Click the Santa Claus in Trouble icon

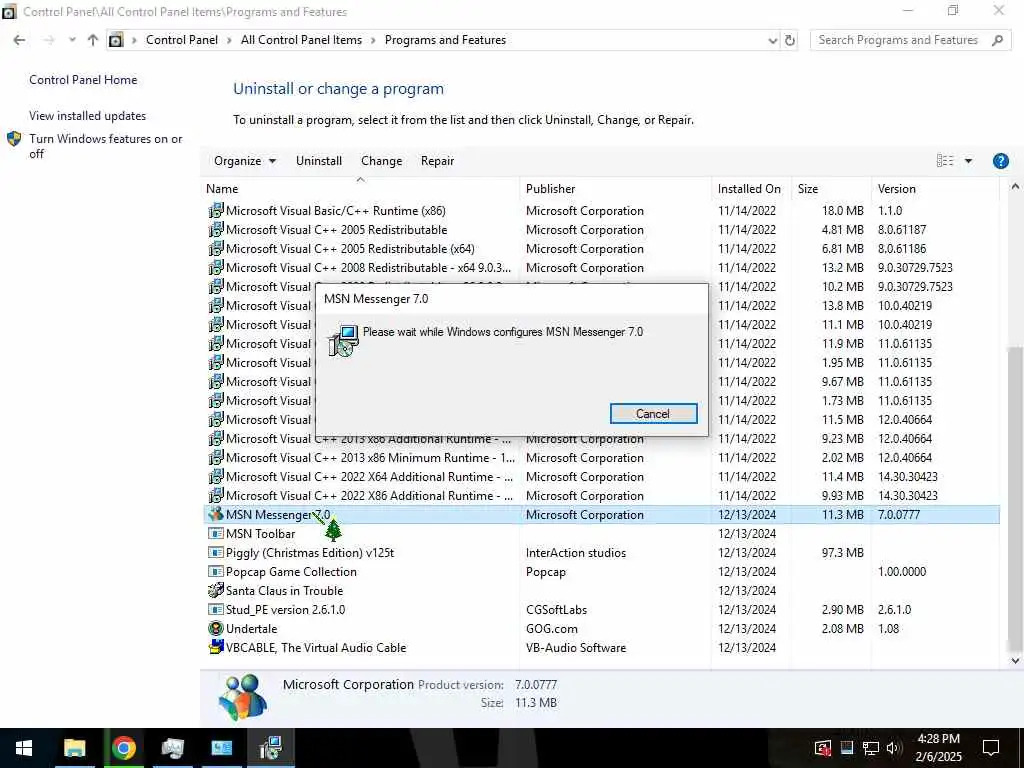[x=216, y=590]
